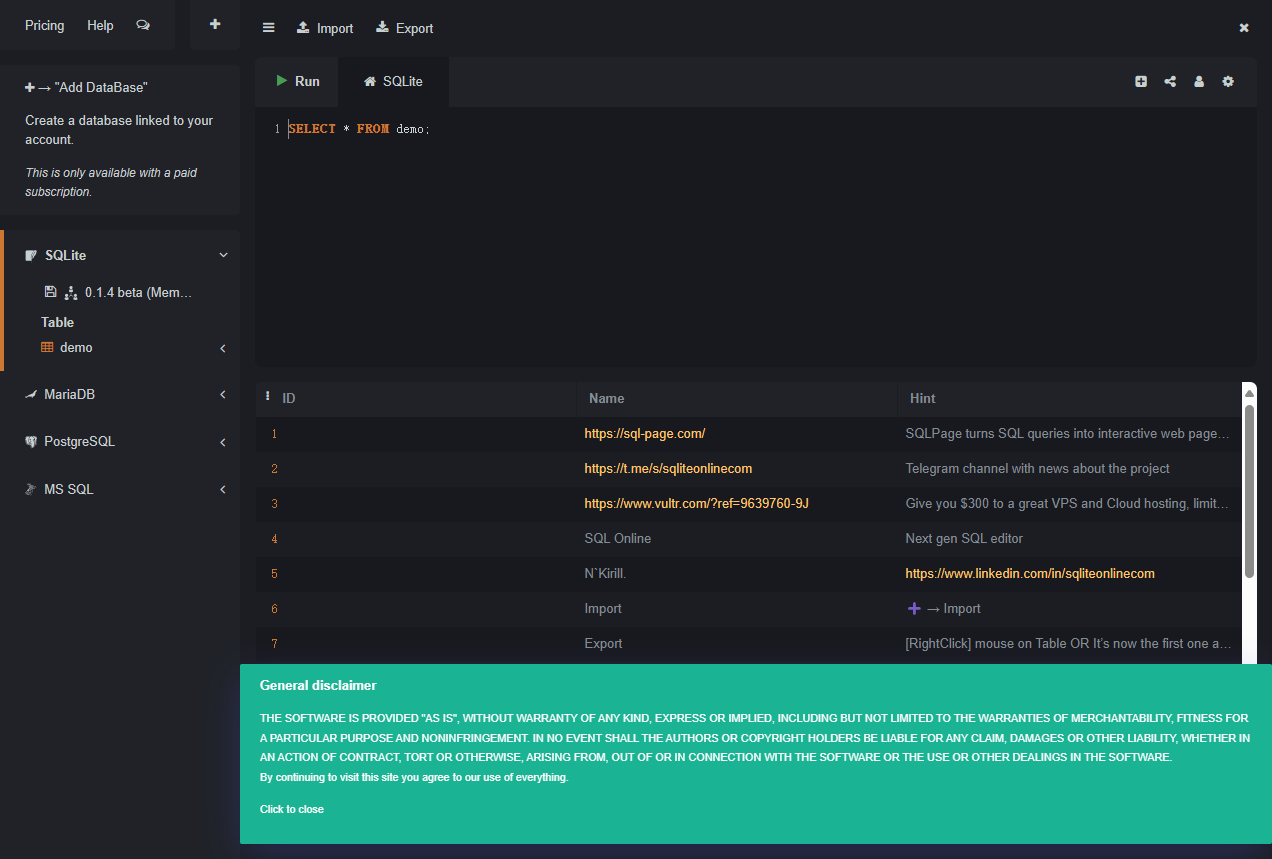The image size is (1272, 859).
Task: Run the SQL query
Action: click(x=297, y=82)
